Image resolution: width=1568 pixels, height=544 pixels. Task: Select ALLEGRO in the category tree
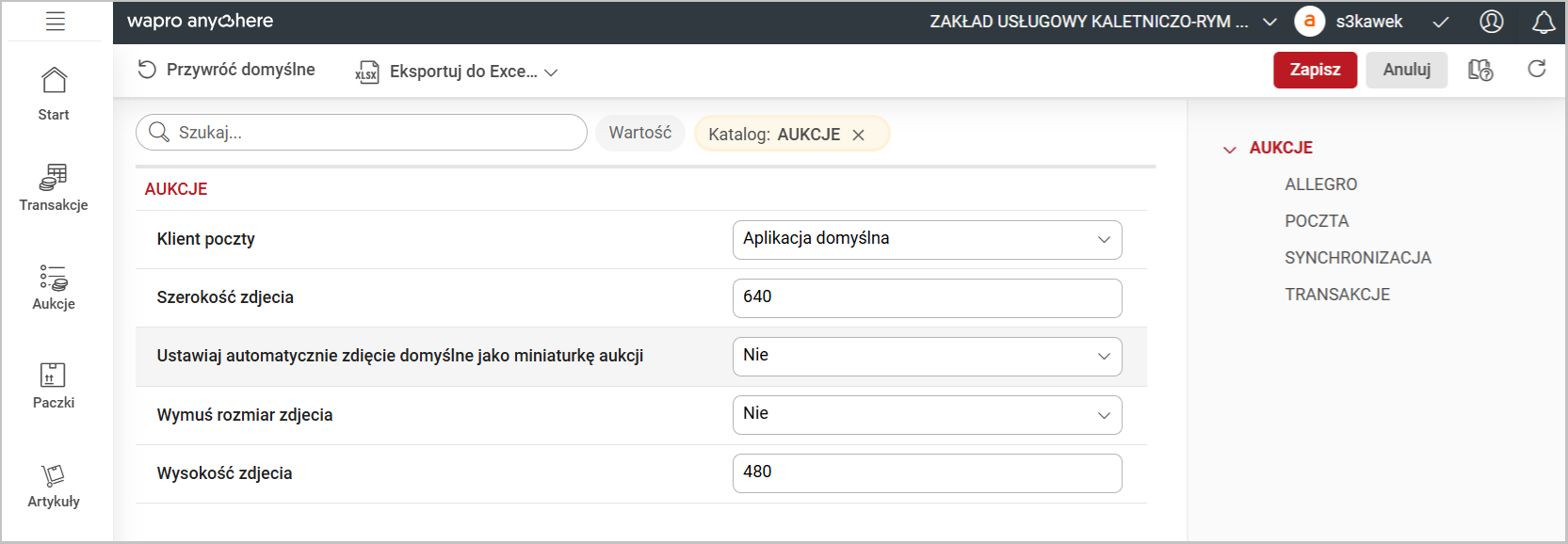click(1320, 184)
